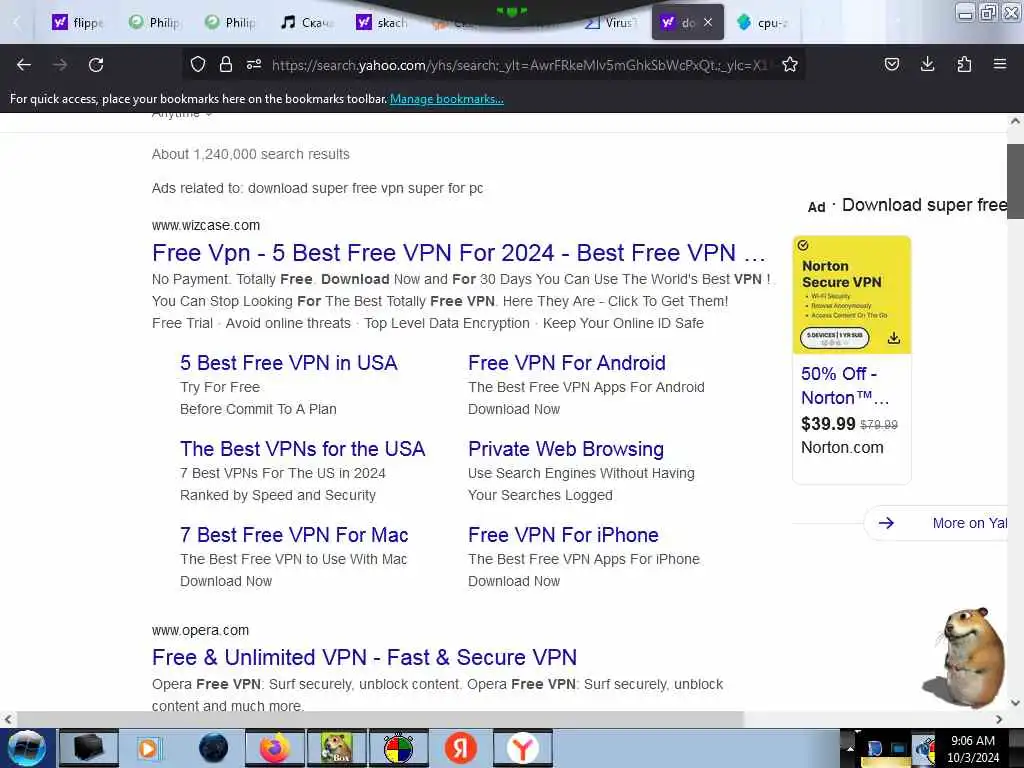
Task: Show hidden system tray icons arrow
Action: point(849,748)
